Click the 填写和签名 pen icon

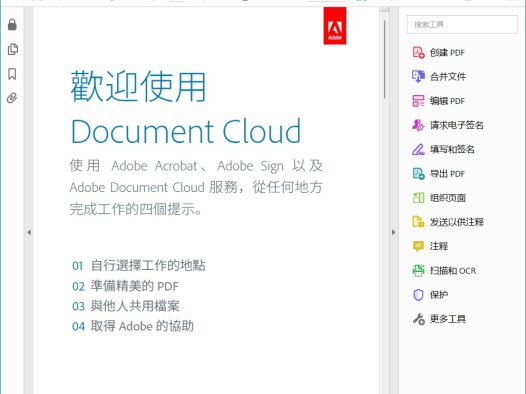(x=418, y=149)
